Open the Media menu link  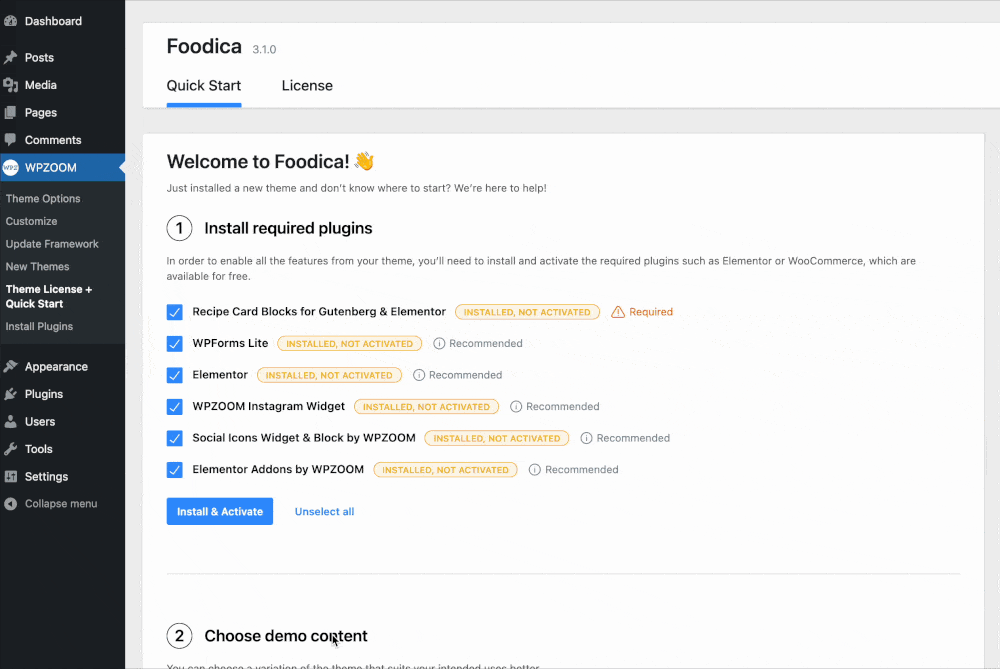(x=41, y=85)
